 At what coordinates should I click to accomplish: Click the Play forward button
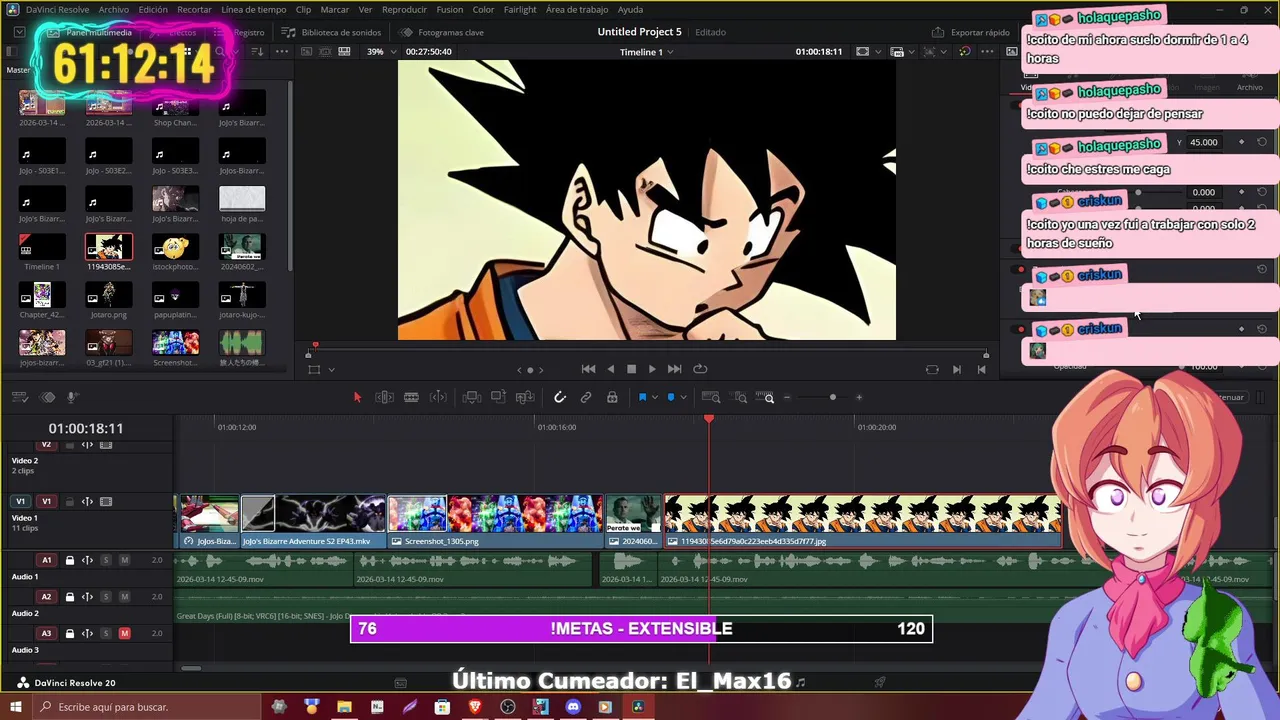click(x=652, y=369)
